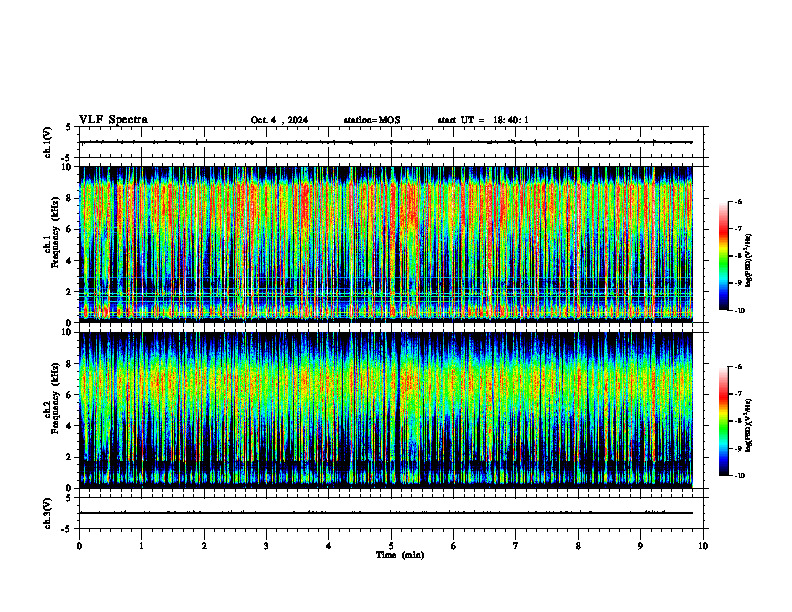The height and width of the screenshot is (612, 792).
Task: Click the ch.2 colorbar "-10" tick label
Action: point(739,476)
